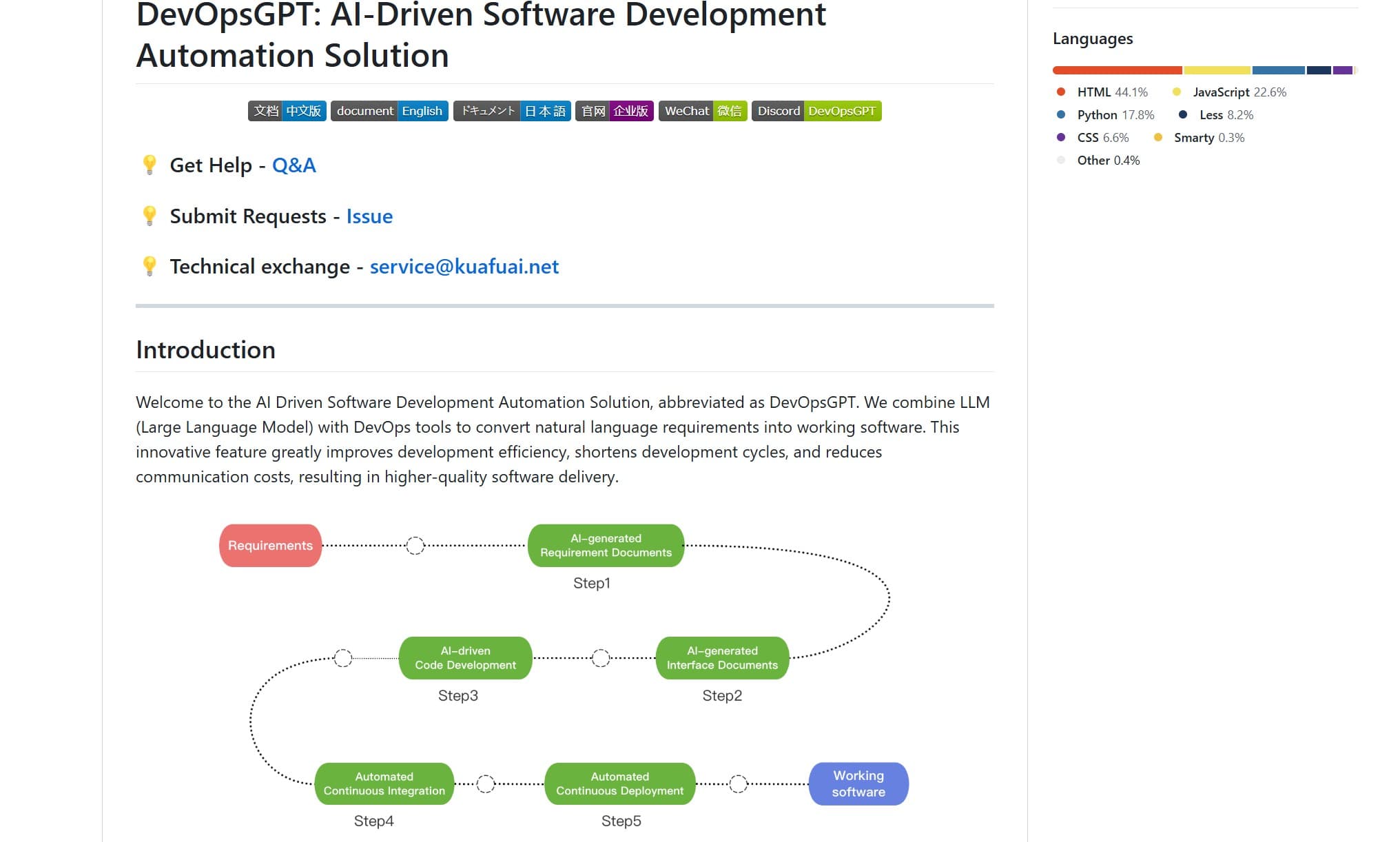Open the 文档 中文版 documentation badge
This screenshot has width=1400, height=842.
(287, 111)
